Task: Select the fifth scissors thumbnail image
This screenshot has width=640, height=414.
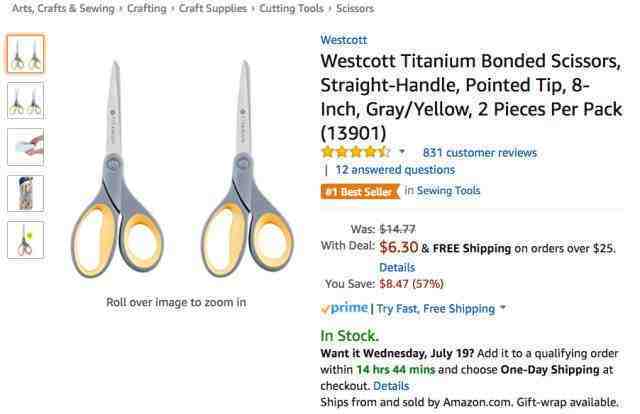Action: click(x=25, y=239)
